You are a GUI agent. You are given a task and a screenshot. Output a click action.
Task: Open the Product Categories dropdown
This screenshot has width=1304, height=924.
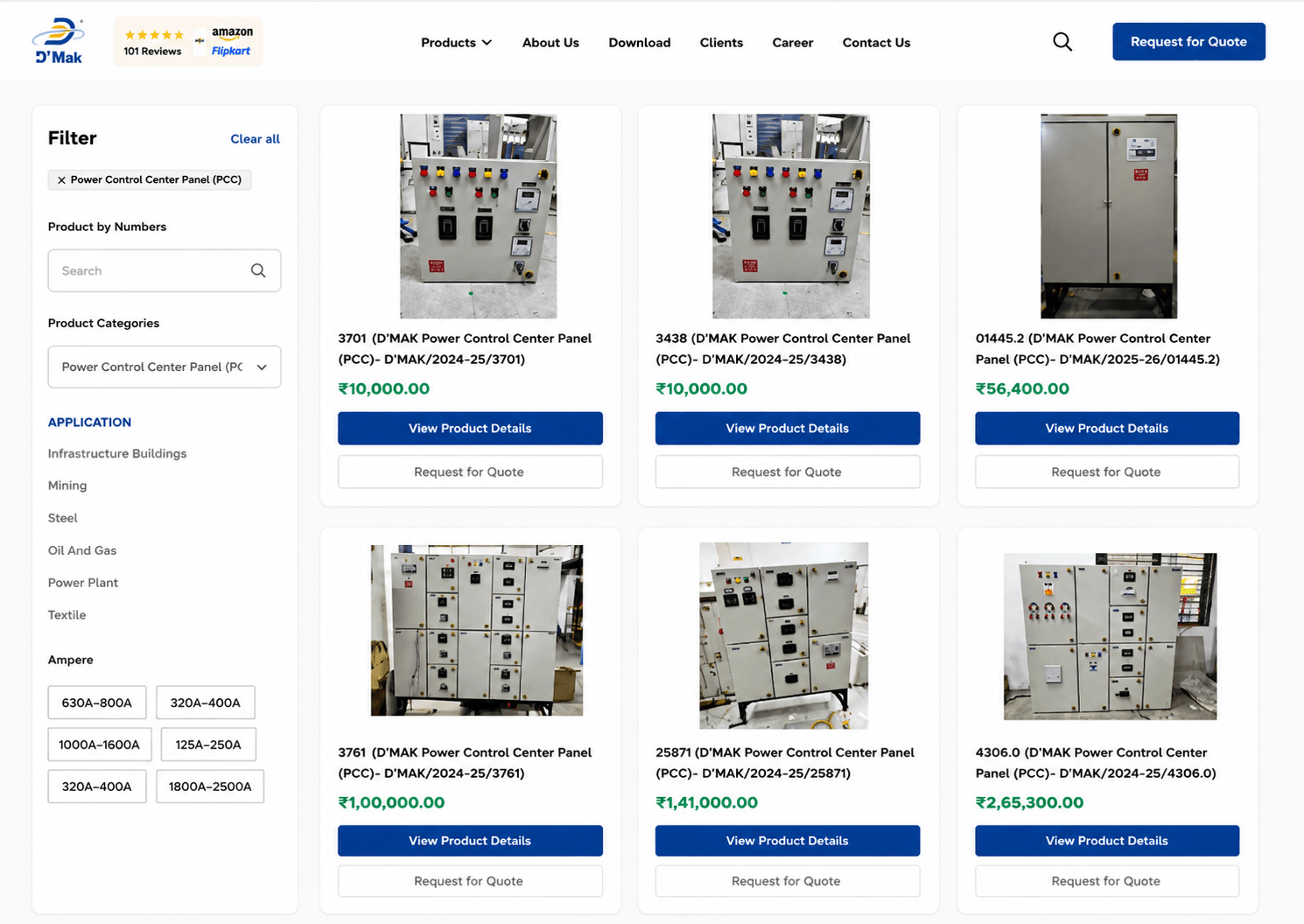[x=165, y=367]
